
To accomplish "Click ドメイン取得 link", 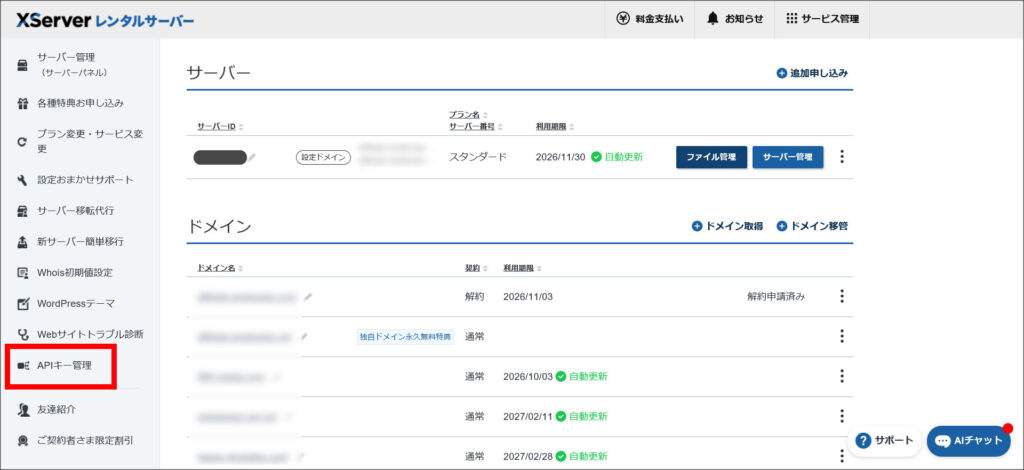I will [x=727, y=227].
